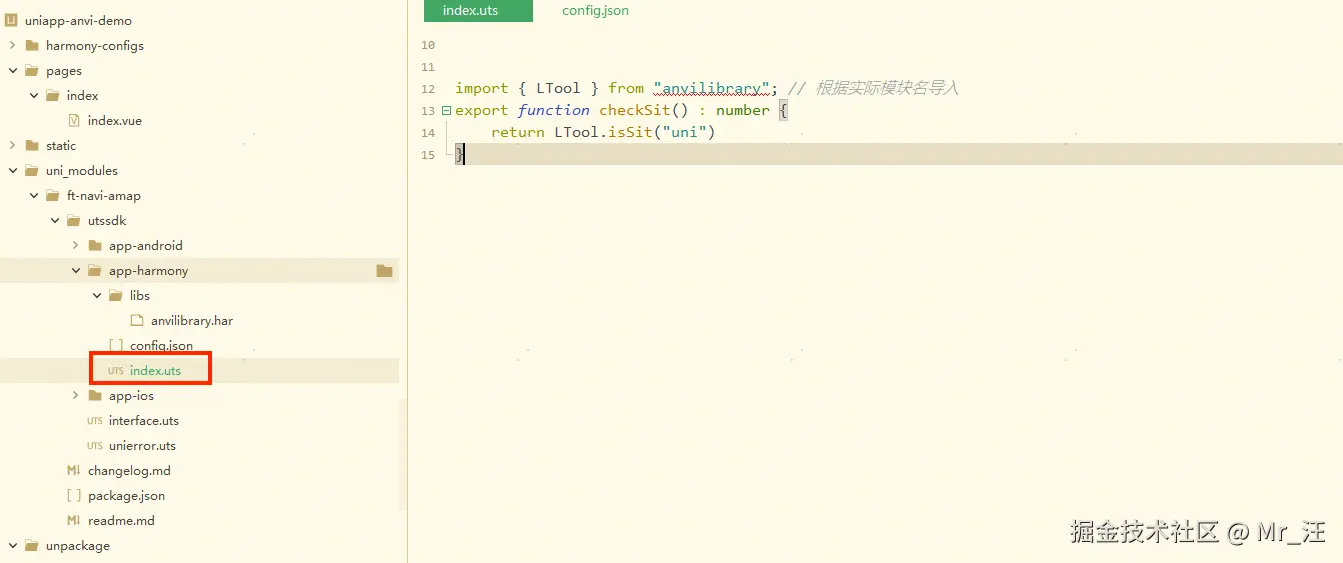Place cursor at closing brace on line 15

(x=459, y=154)
